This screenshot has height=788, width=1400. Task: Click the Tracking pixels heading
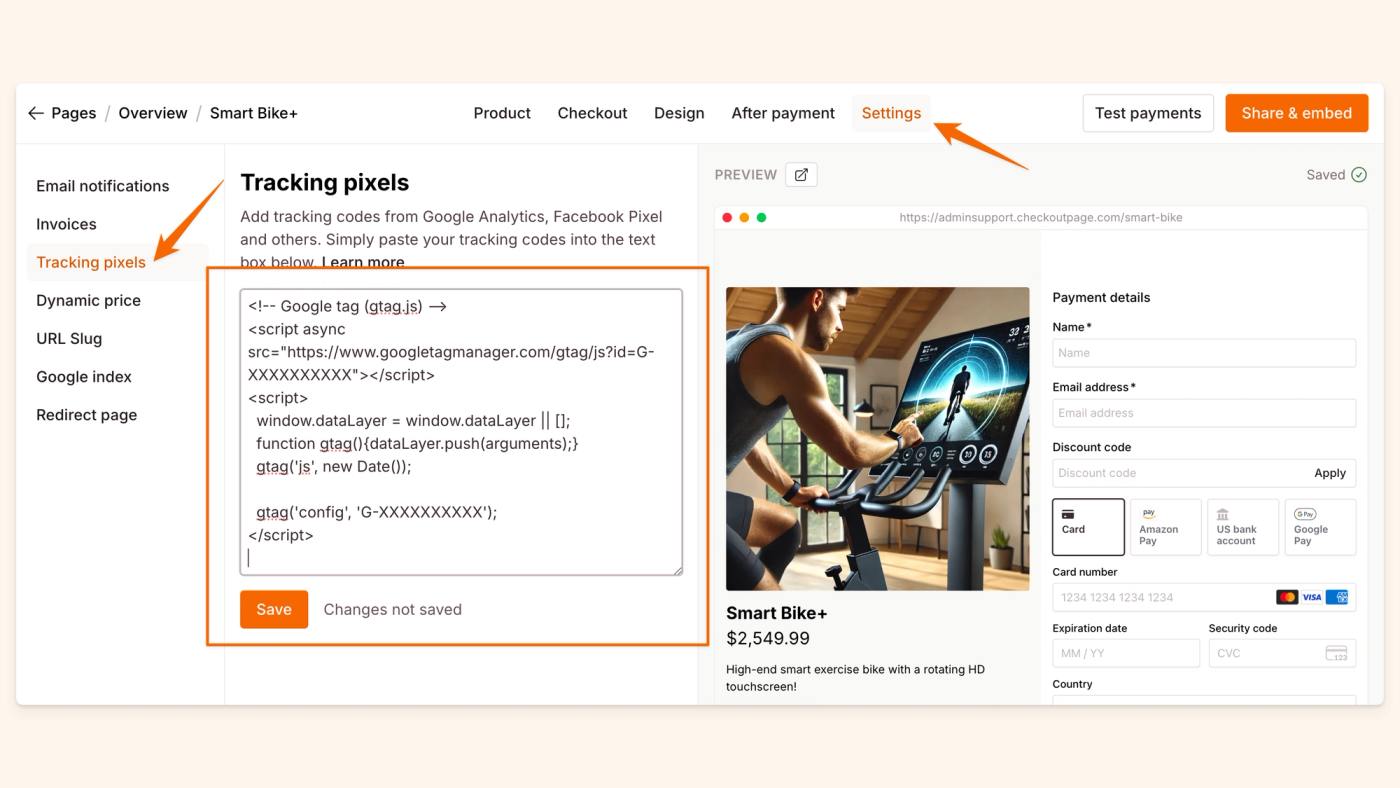pos(325,182)
